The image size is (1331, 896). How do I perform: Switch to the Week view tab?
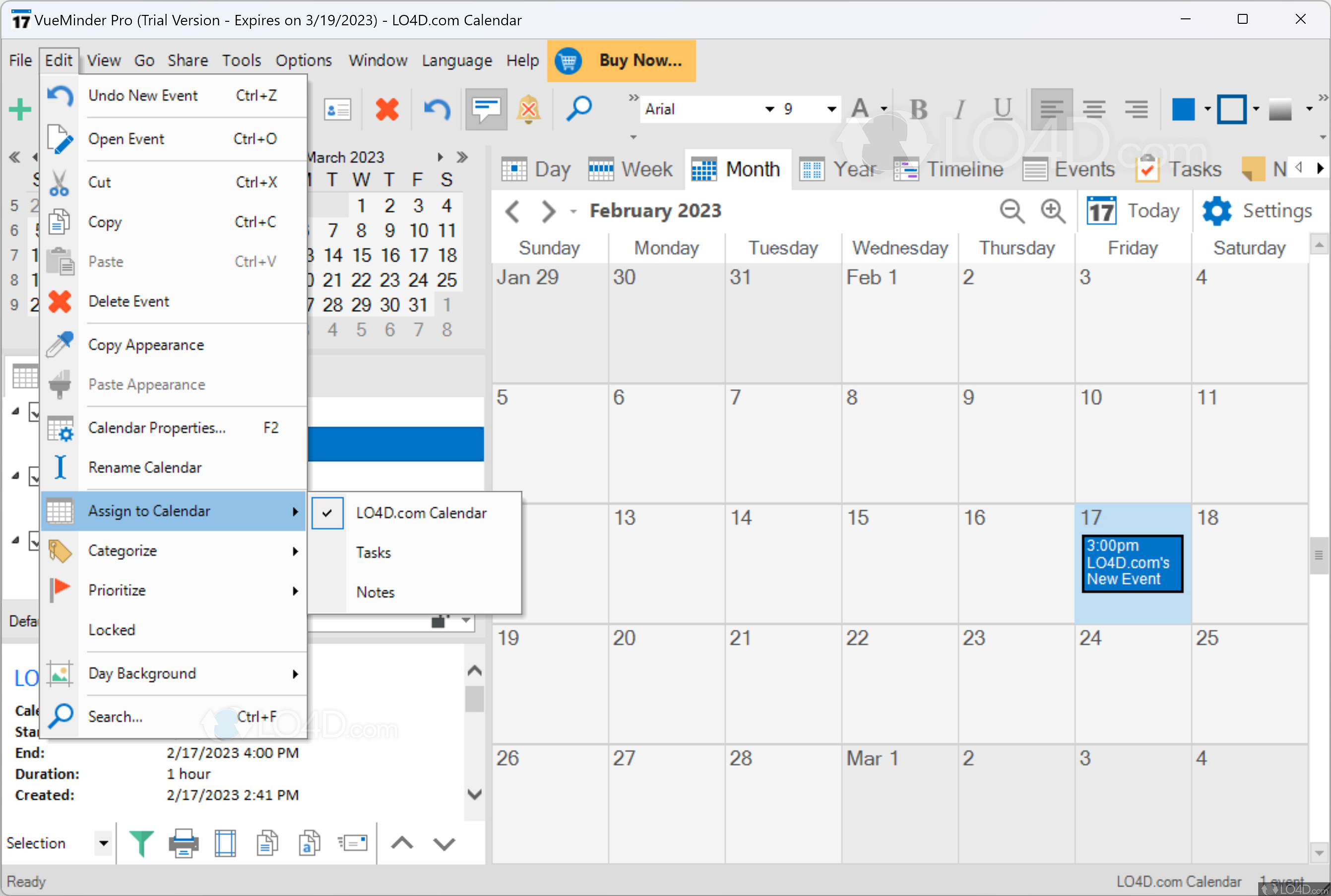tap(631, 169)
